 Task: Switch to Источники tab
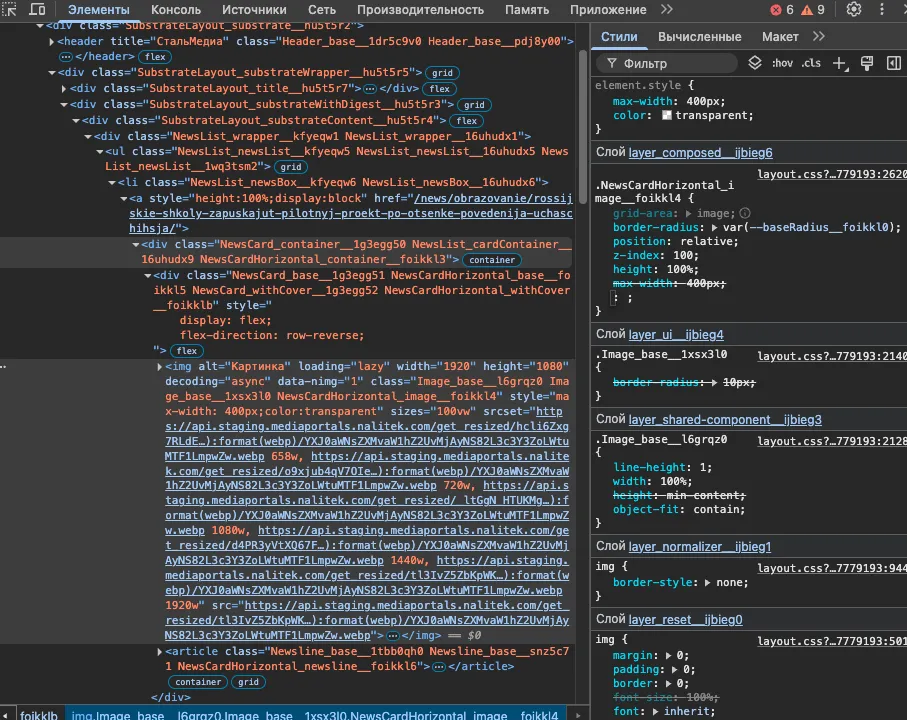point(254,10)
